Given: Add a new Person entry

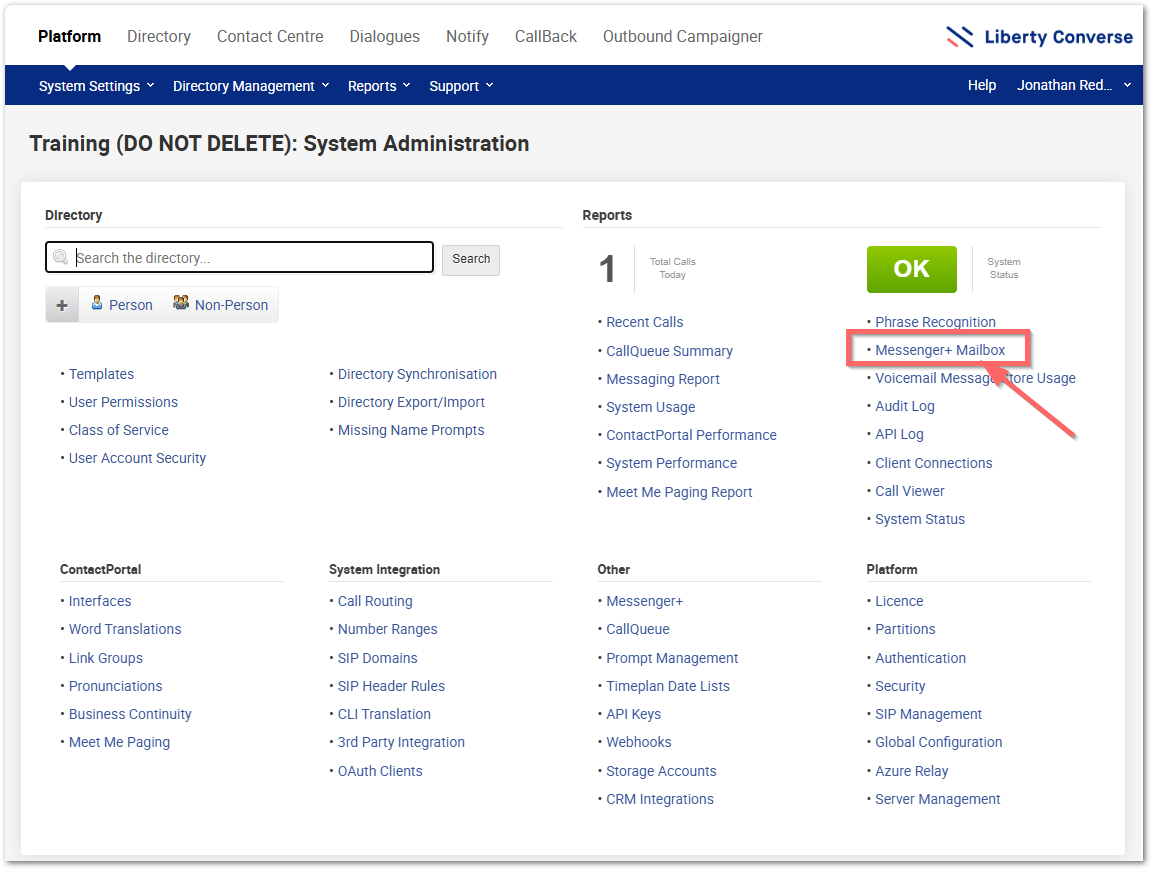Looking at the screenshot, I should click(122, 304).
